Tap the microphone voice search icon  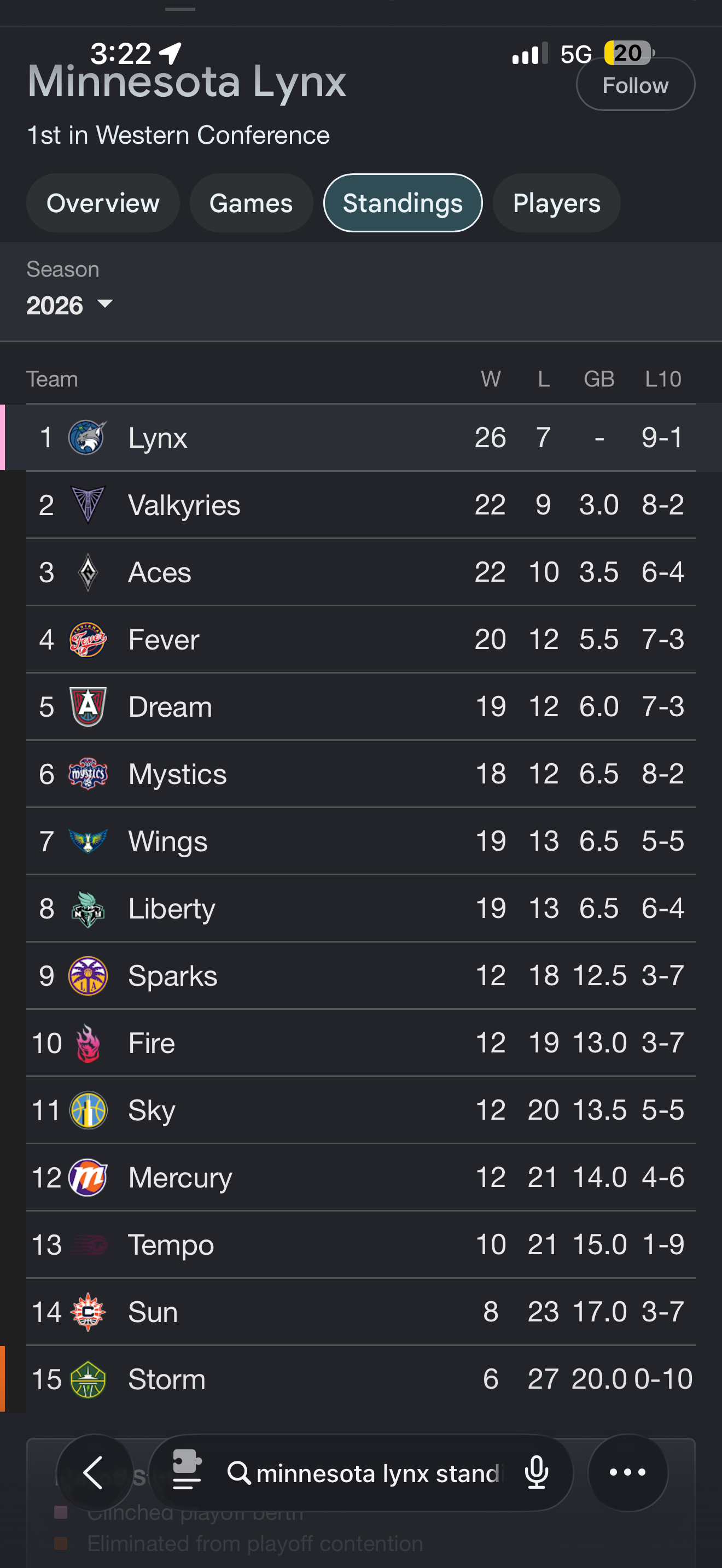click(x=537, y=1472)
